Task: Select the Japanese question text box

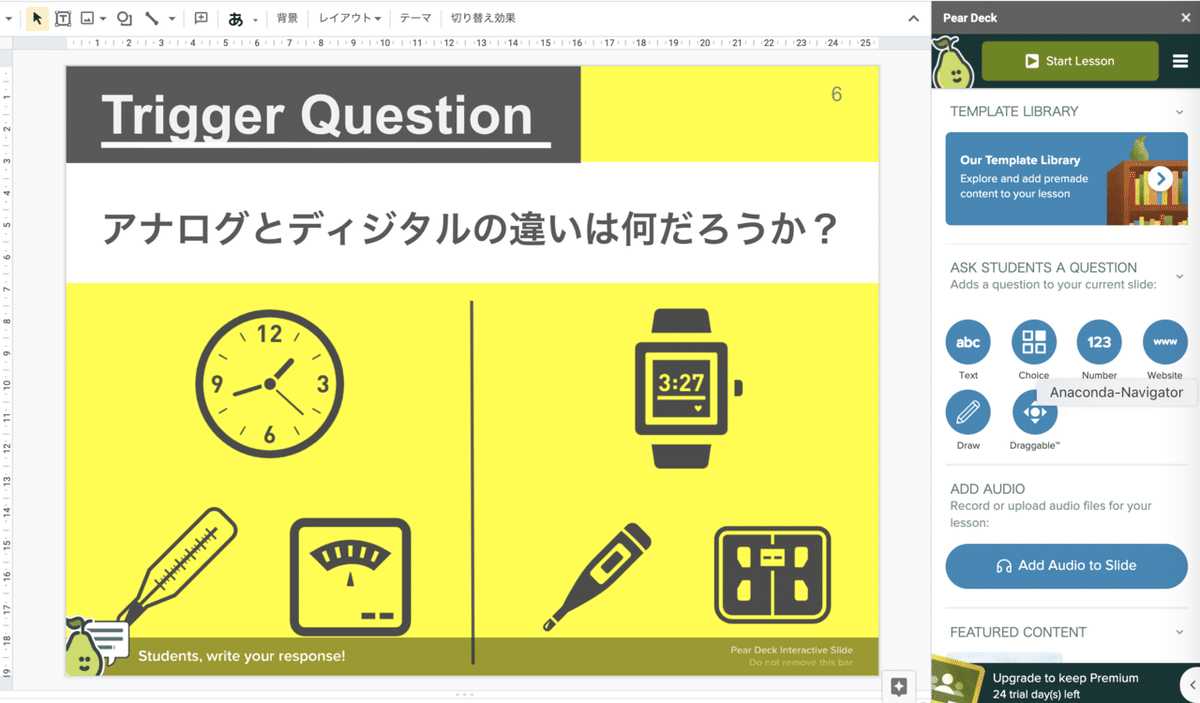Action: pyautogui.click(x=472, y=229)
